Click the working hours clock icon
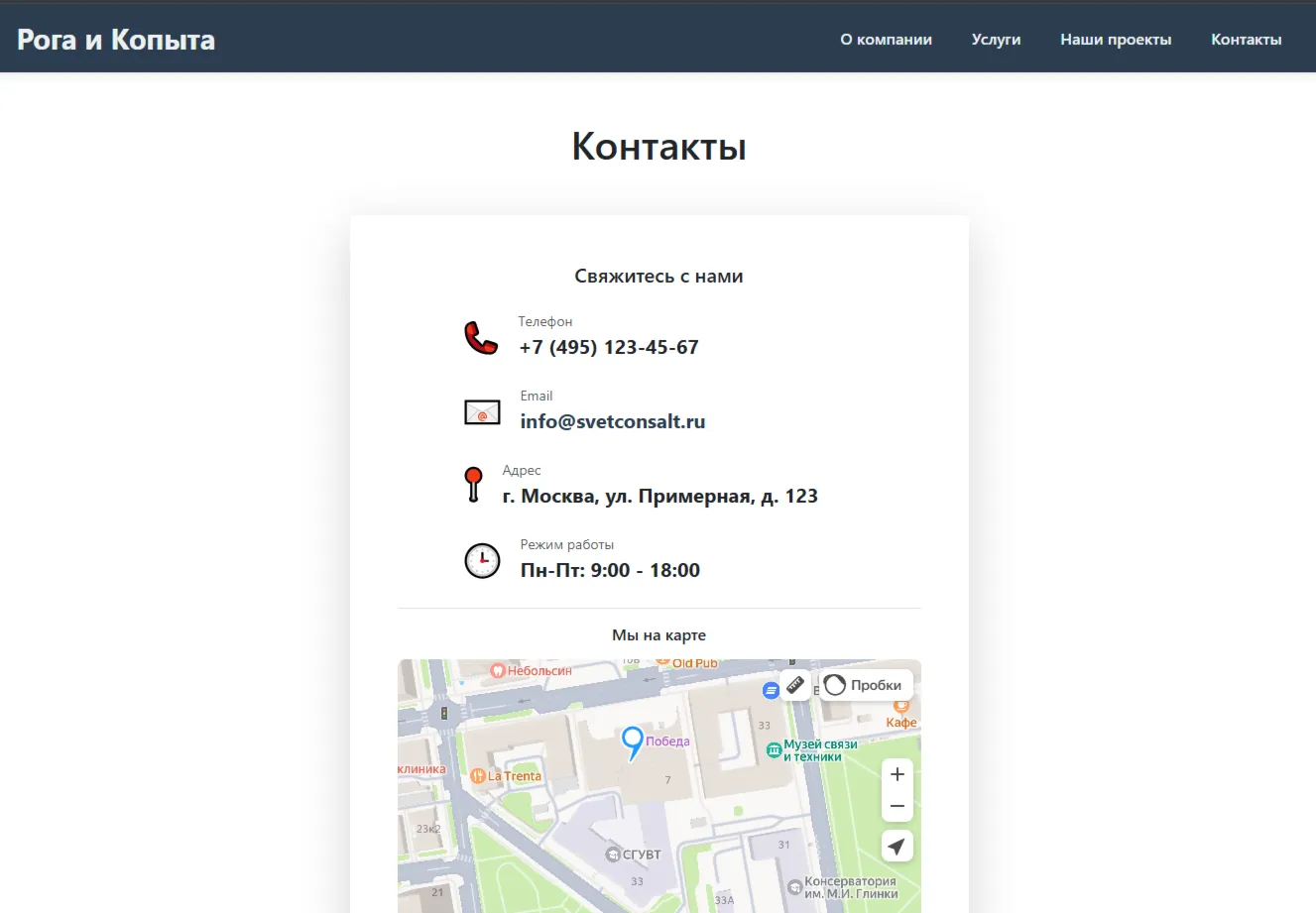The width and height of the screenshot is (1316, 913). pos(482,561)
